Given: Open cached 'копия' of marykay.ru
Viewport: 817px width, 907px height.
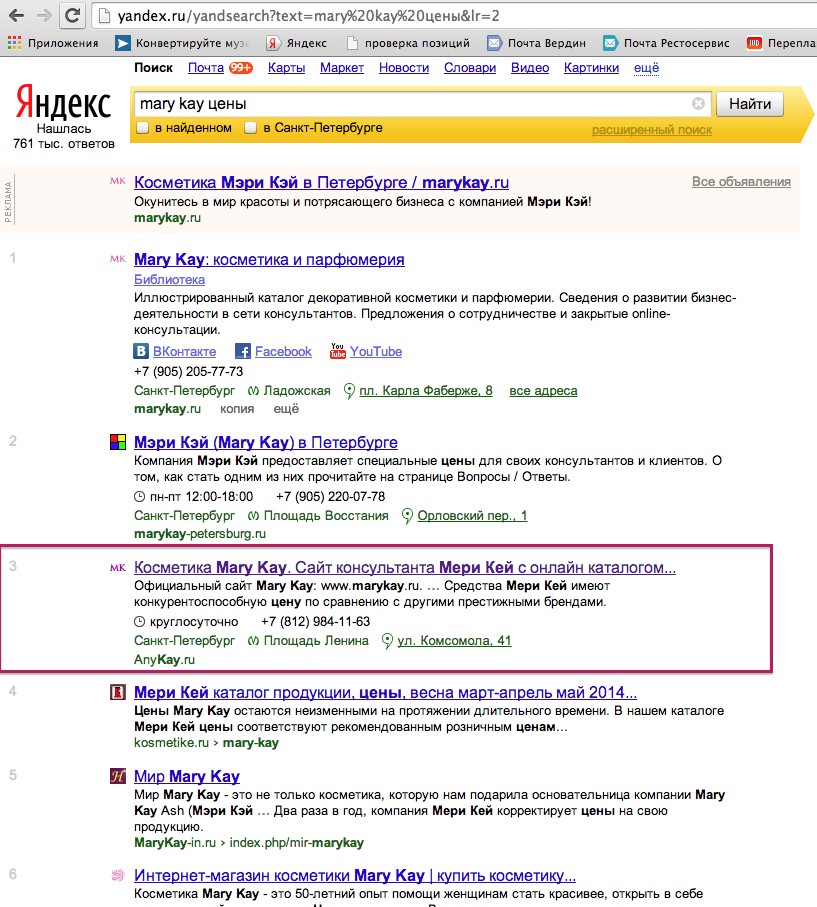Looking at the screenshot, I should tap(237, 409).
